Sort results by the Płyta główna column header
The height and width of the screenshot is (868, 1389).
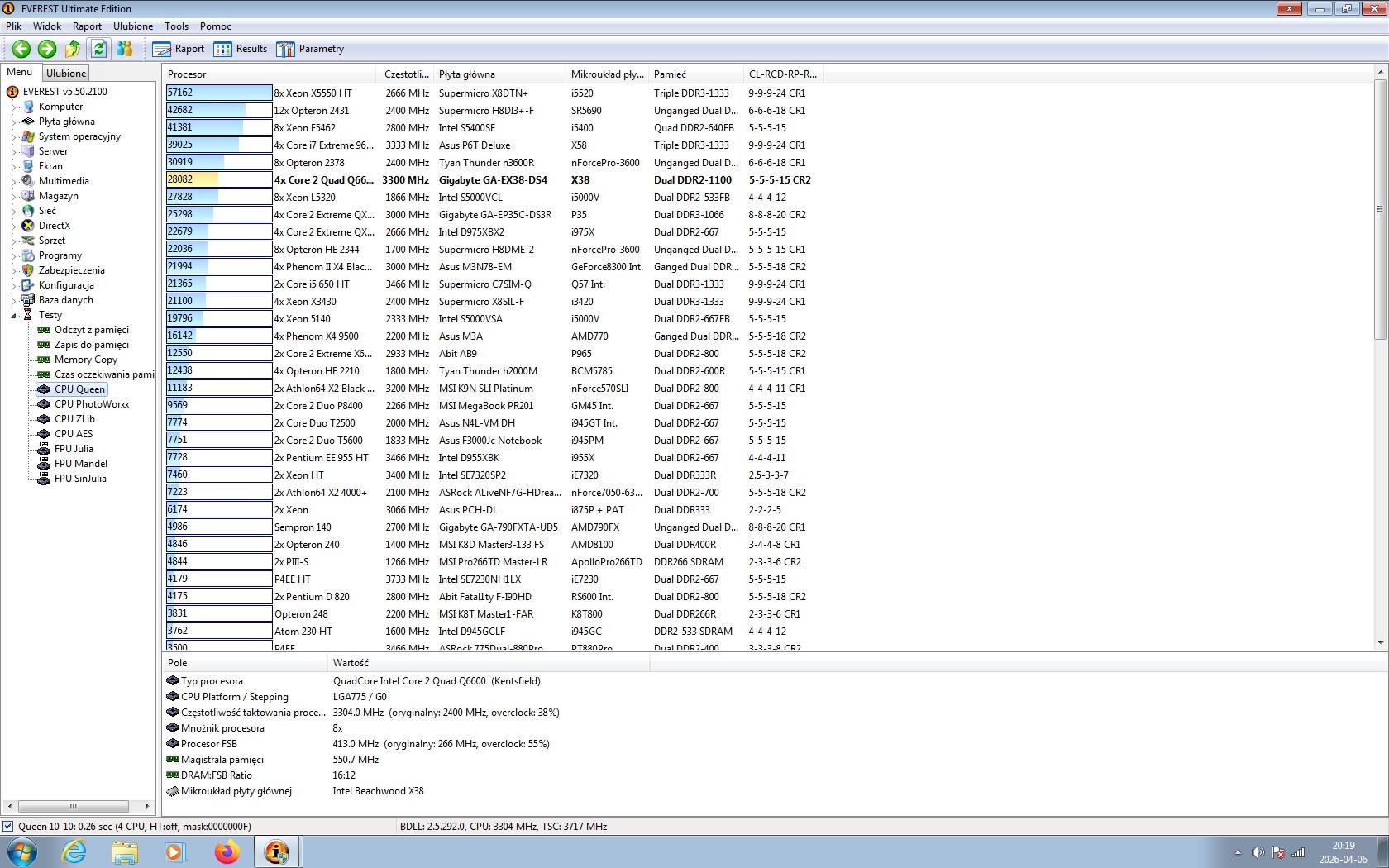pos(499,74)
